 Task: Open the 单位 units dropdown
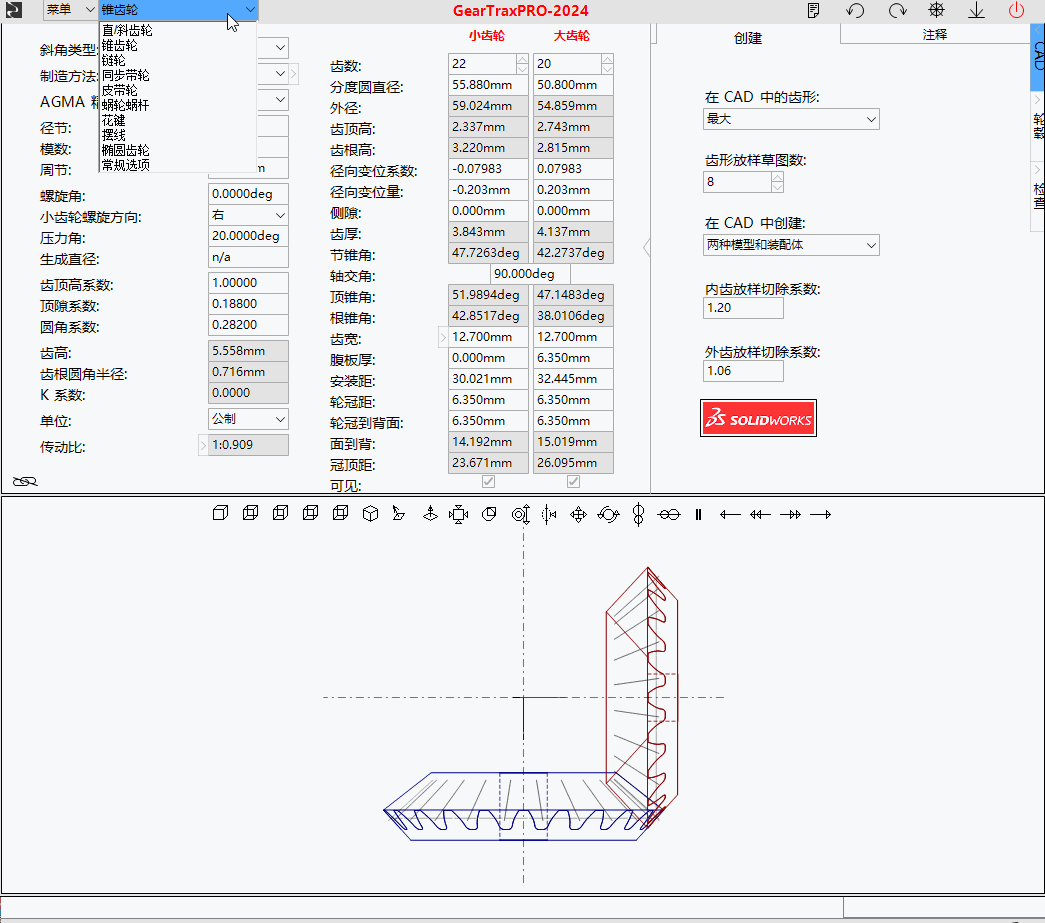tap(248, 419)
